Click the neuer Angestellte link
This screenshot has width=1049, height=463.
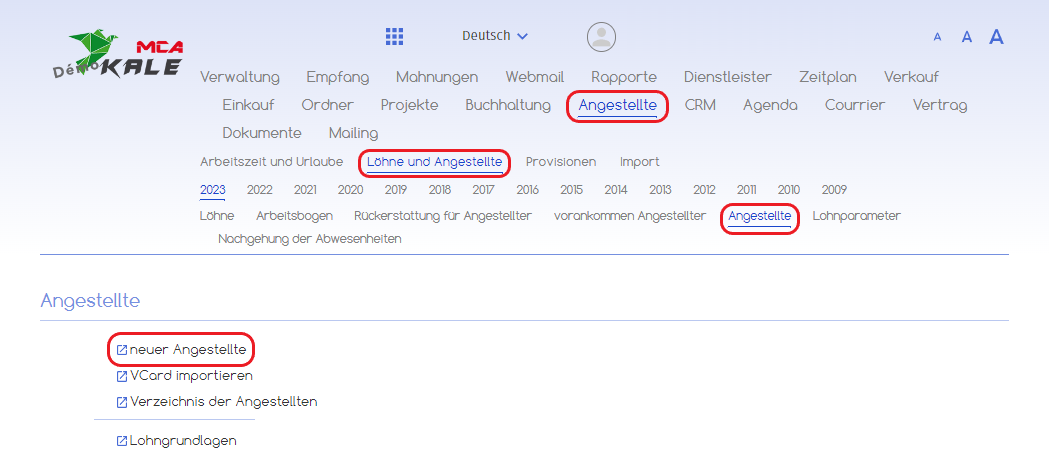pyautogui.click(x=188, y=350)
